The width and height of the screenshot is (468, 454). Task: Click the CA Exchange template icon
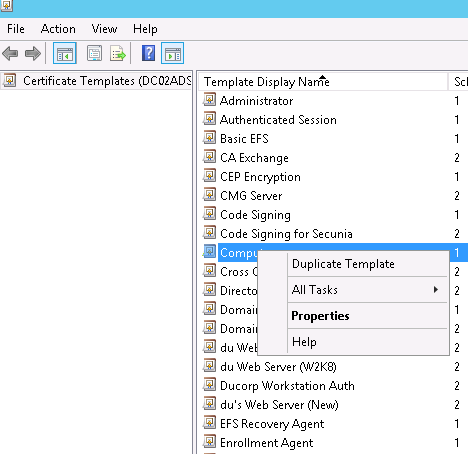point(209,156)
